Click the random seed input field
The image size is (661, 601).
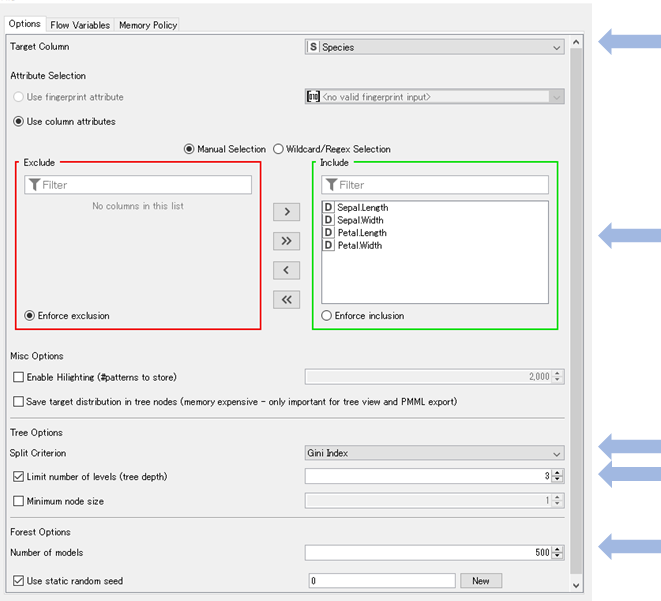[x=382, y=581]
